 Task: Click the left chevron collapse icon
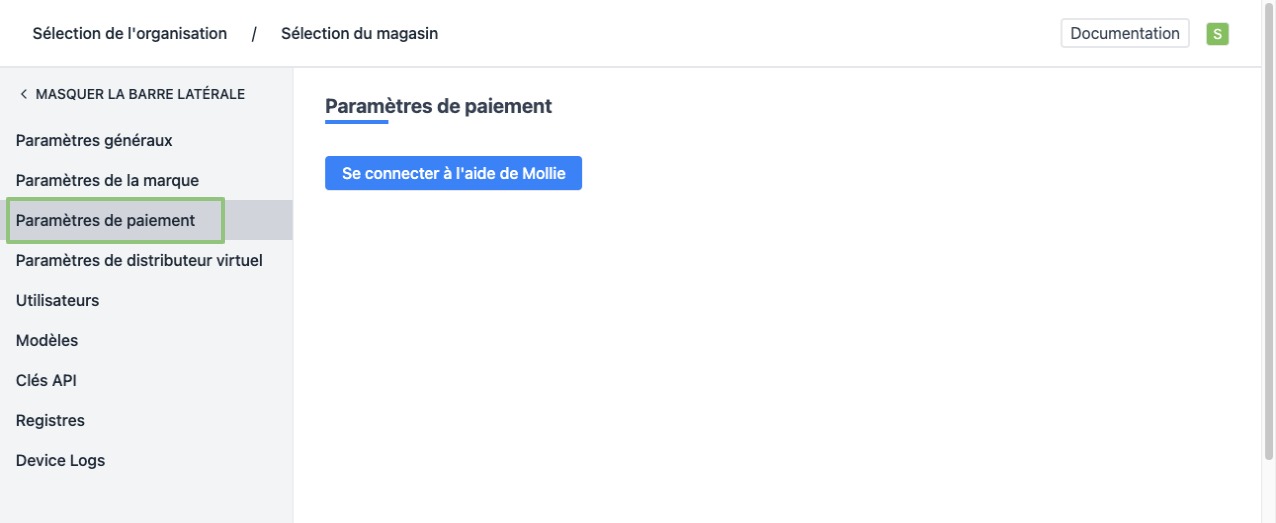point(23,95)
